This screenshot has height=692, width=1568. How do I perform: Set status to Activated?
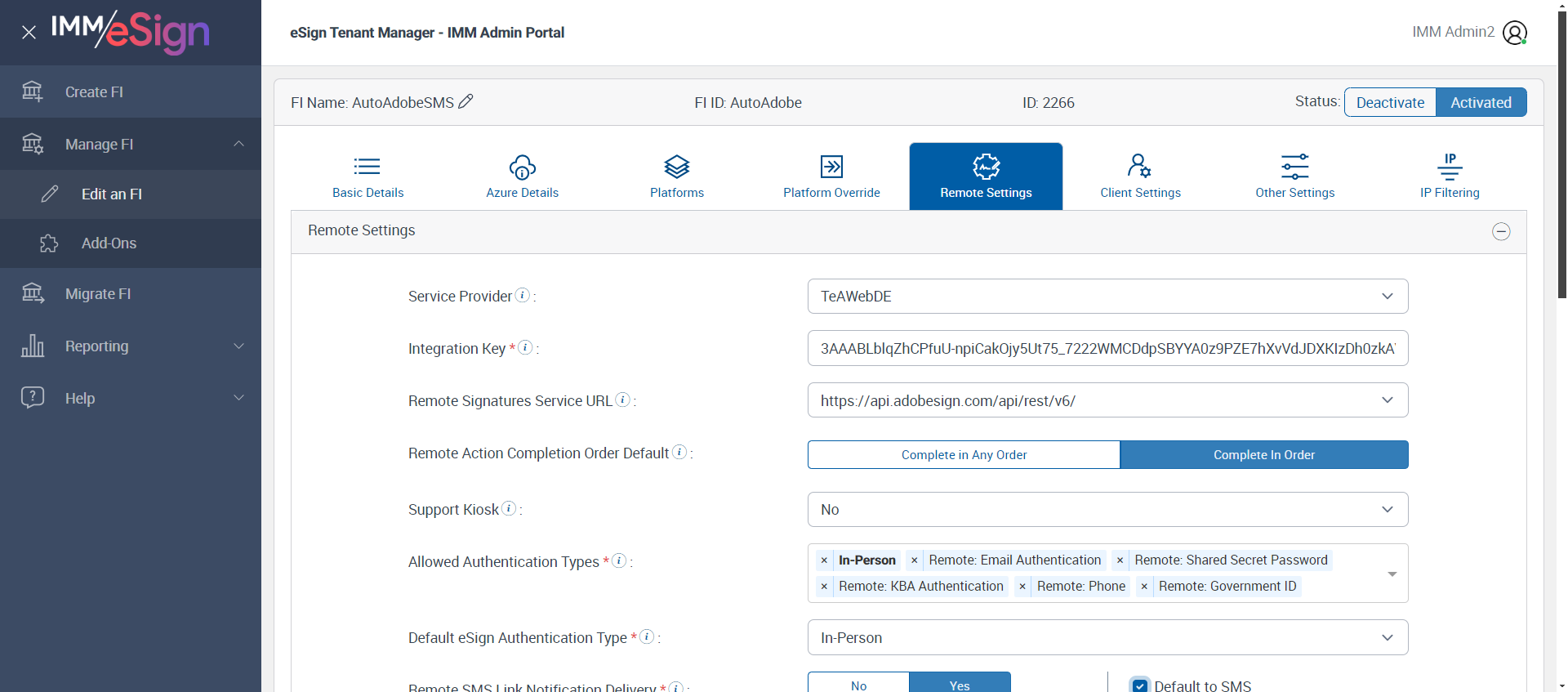[1481, 102]
